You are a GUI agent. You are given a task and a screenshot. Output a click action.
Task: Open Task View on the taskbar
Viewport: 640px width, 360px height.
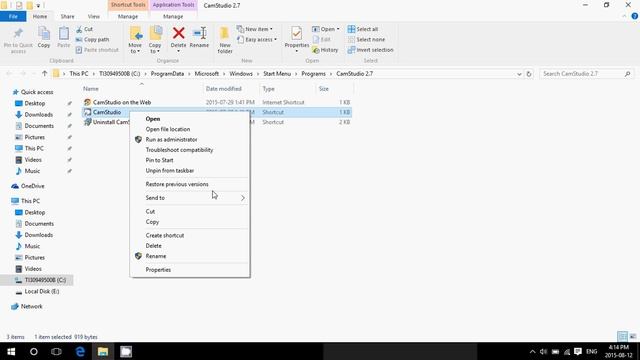[56, 351]
